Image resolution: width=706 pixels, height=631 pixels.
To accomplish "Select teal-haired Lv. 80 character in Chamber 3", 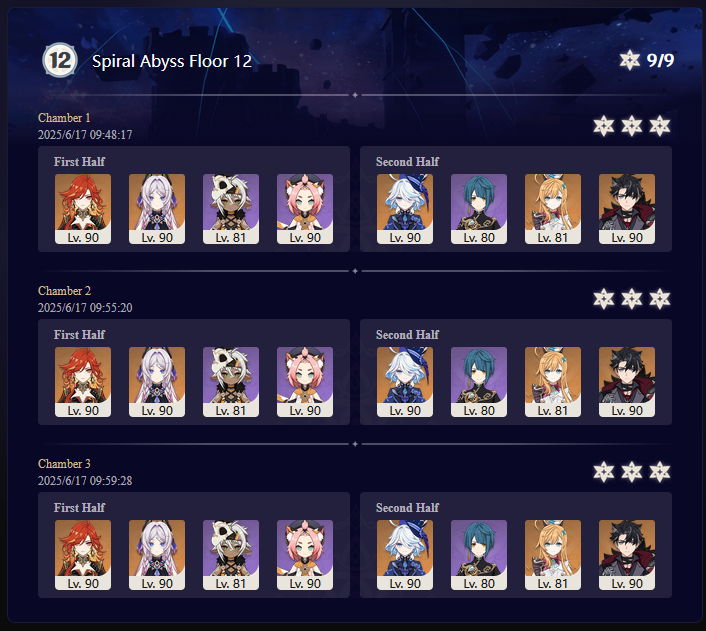I will (x=479, y=555).
